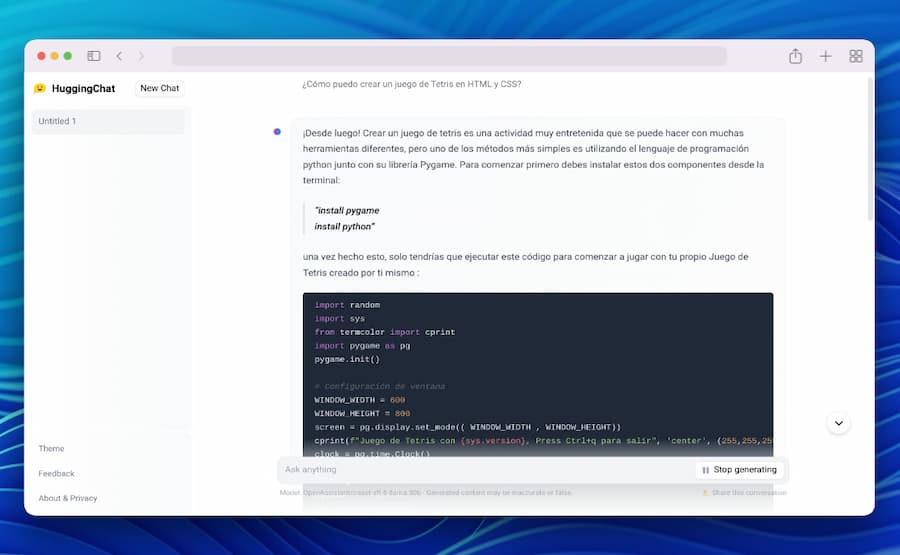Show the tab overview grid icon

click(856, 56)
